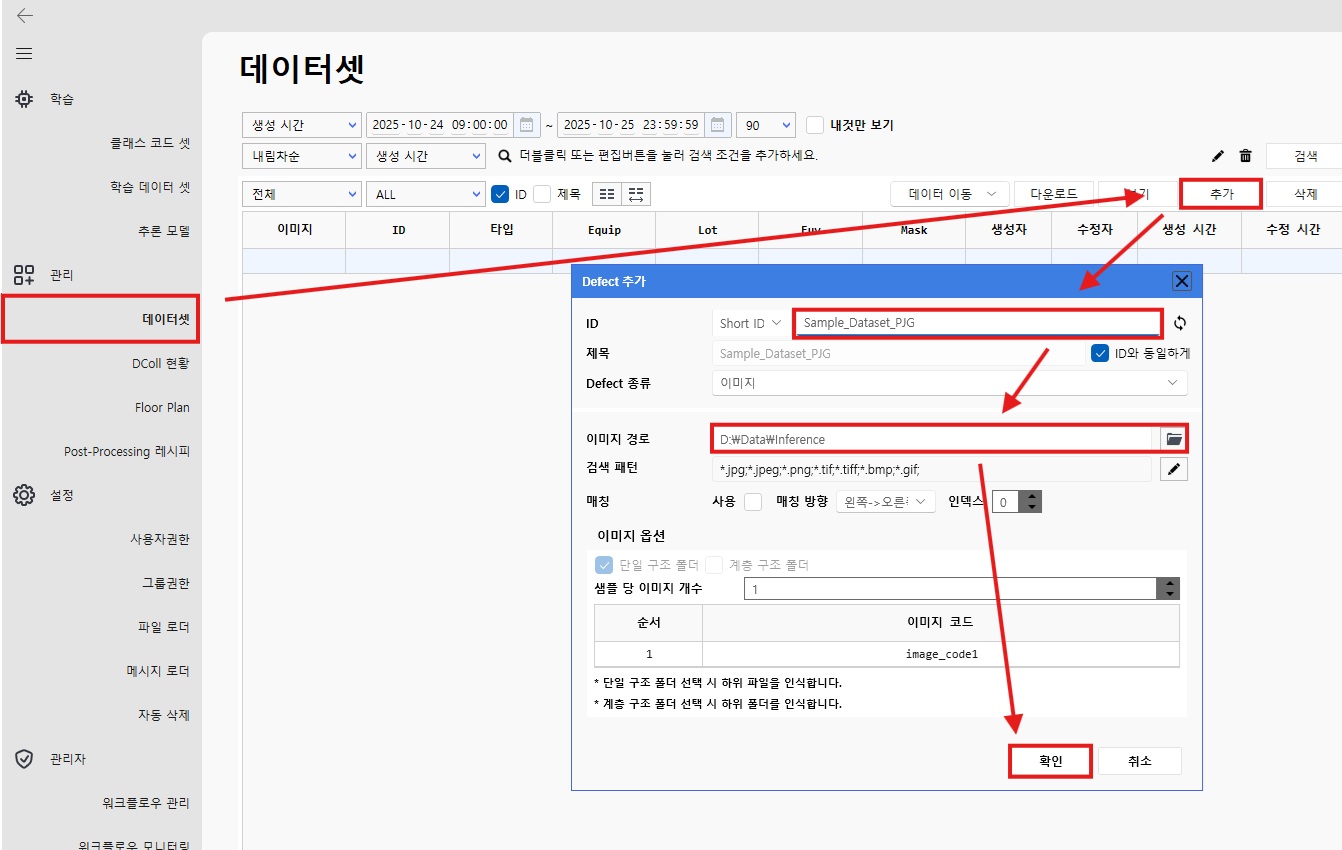Edit the 검색 패턴 using the pencil icon
The width and height of the screenshot is (1342, 850).
point(1174,468)
